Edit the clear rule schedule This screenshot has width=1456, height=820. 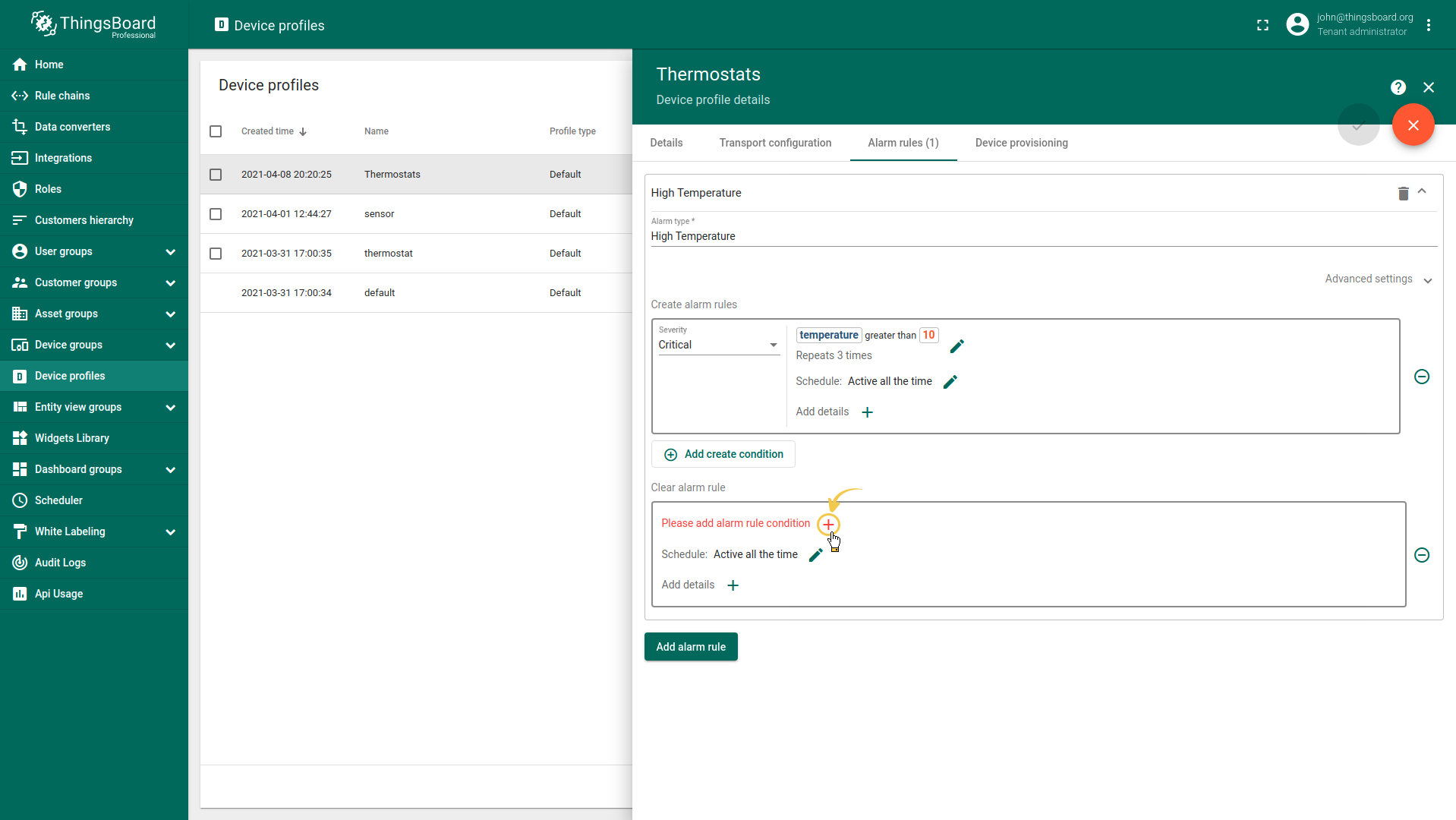[816, 555]
